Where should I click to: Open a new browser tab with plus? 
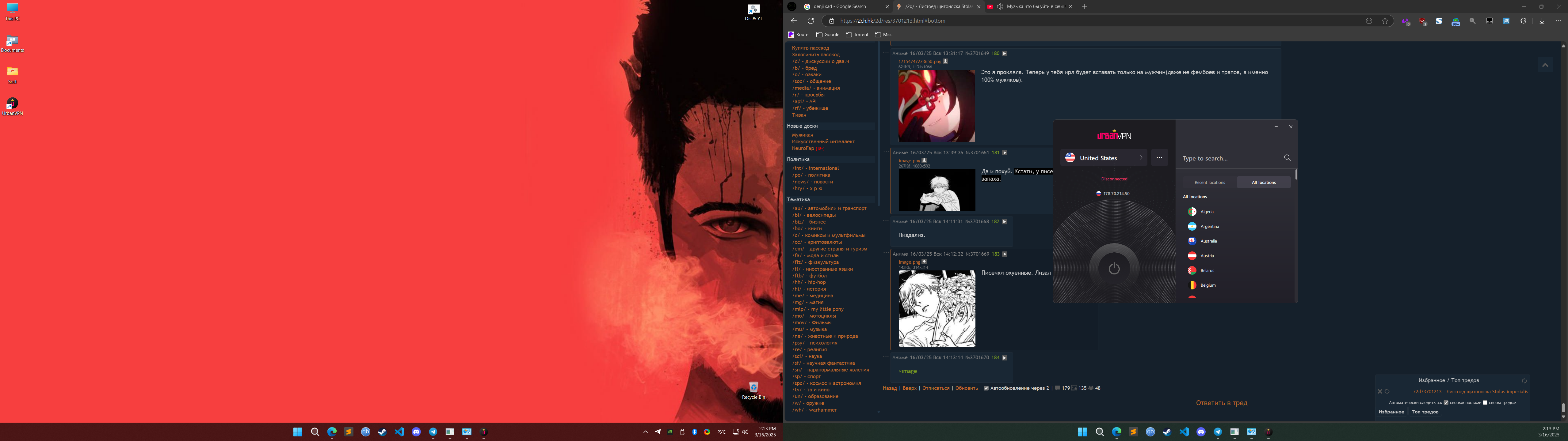[1084, 6]
